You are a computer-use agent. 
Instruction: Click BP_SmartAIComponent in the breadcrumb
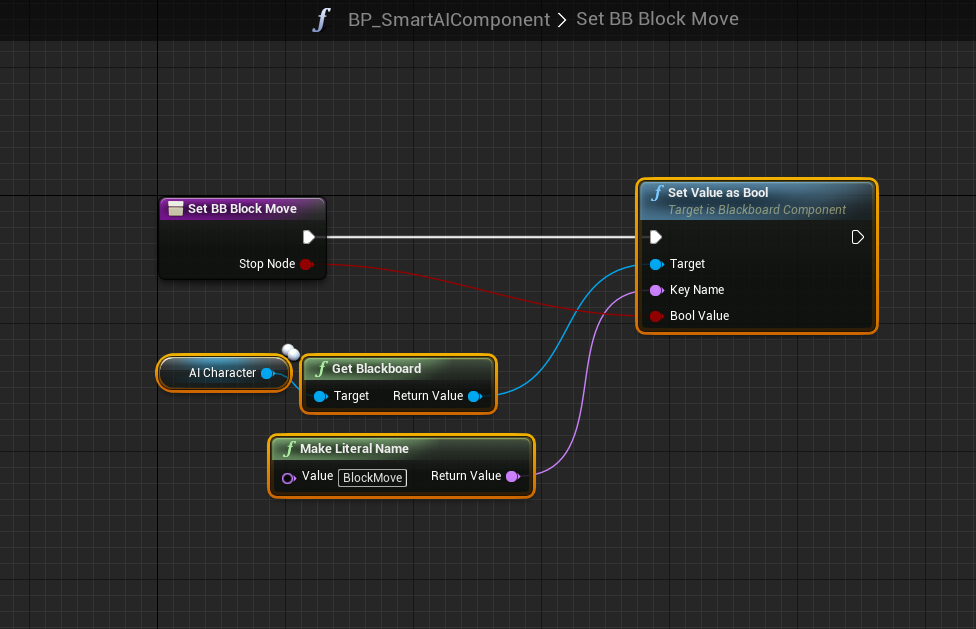pos(448,19)
